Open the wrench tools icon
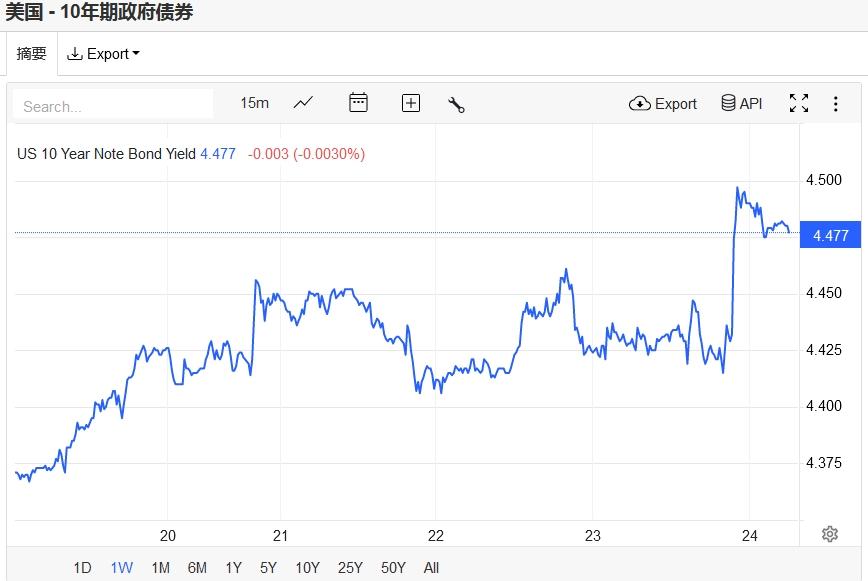The width and height of the screenshot is (868, 581). (x=457, y=104)
